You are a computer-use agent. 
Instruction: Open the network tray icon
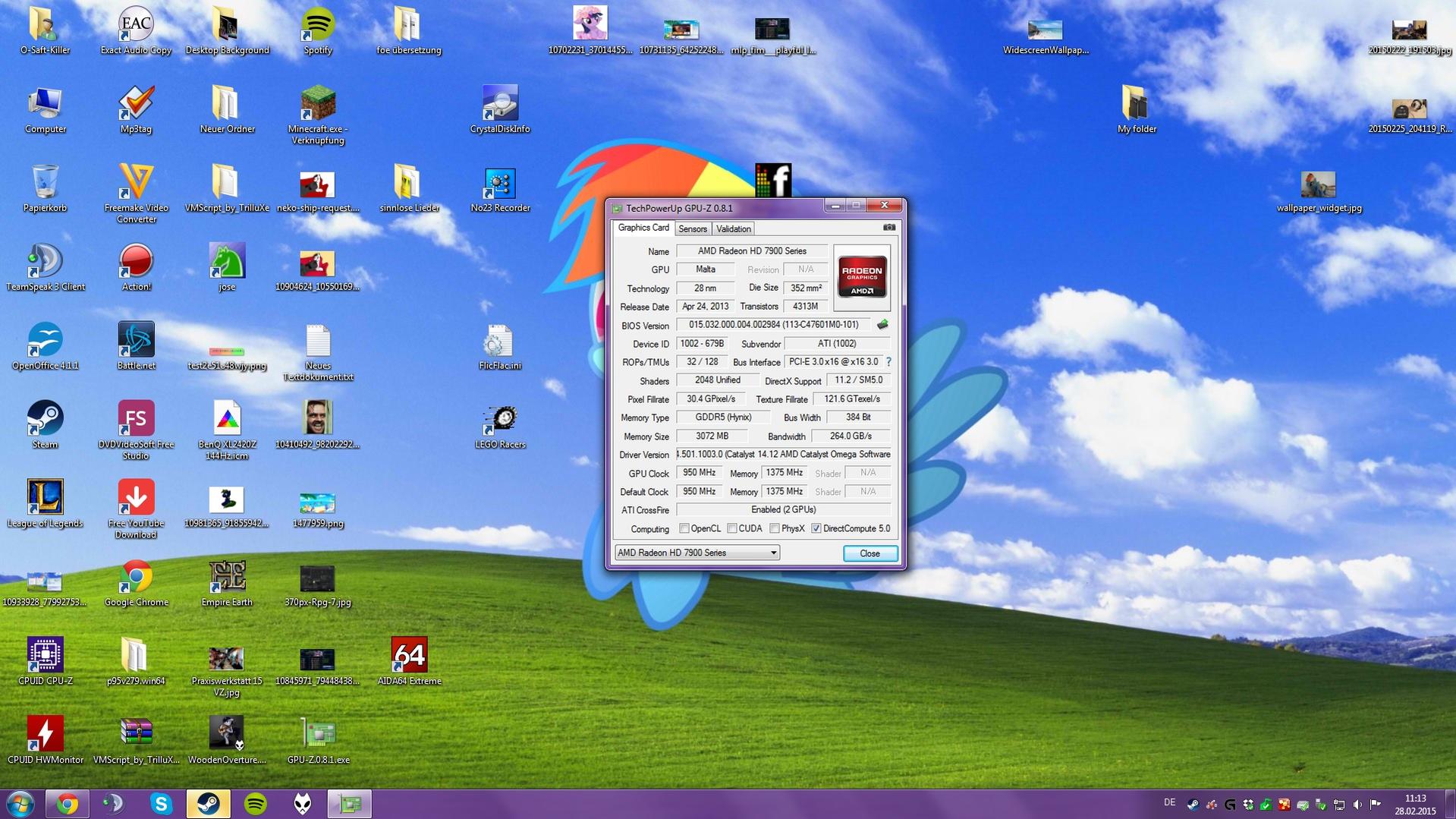pos(1339,805)
